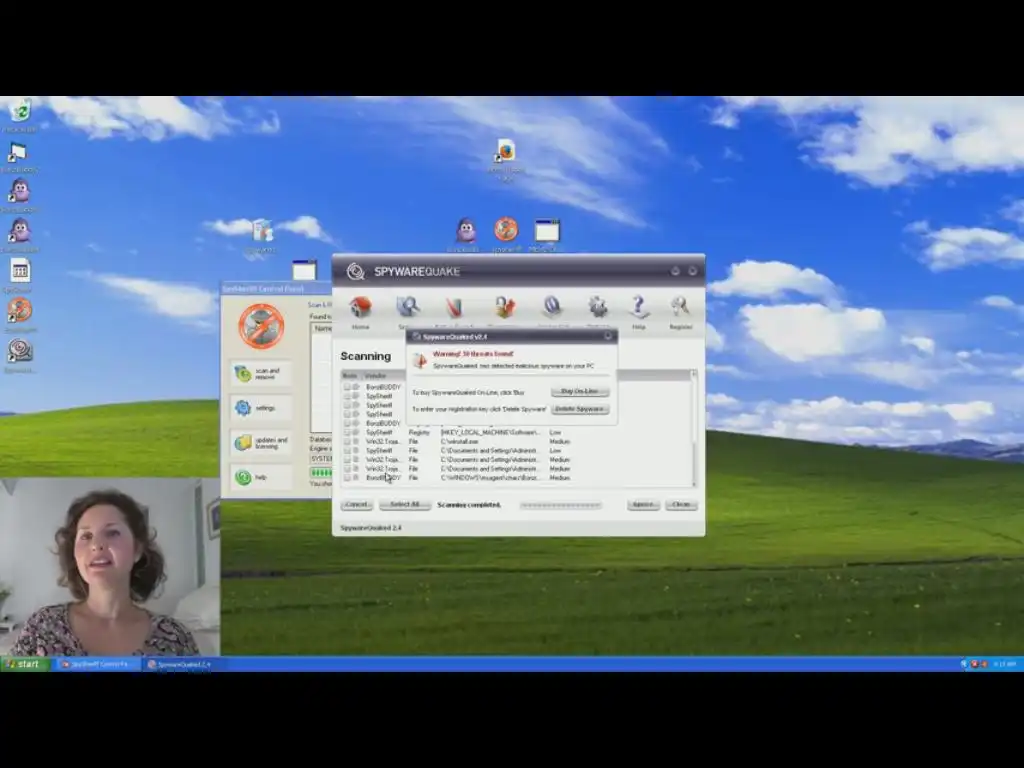Image resolution: width=1024 pixels, height=768 pixels.
Task: Switch to SpywareQuaked 2.4 taskbar button
Action: point(181,664)
